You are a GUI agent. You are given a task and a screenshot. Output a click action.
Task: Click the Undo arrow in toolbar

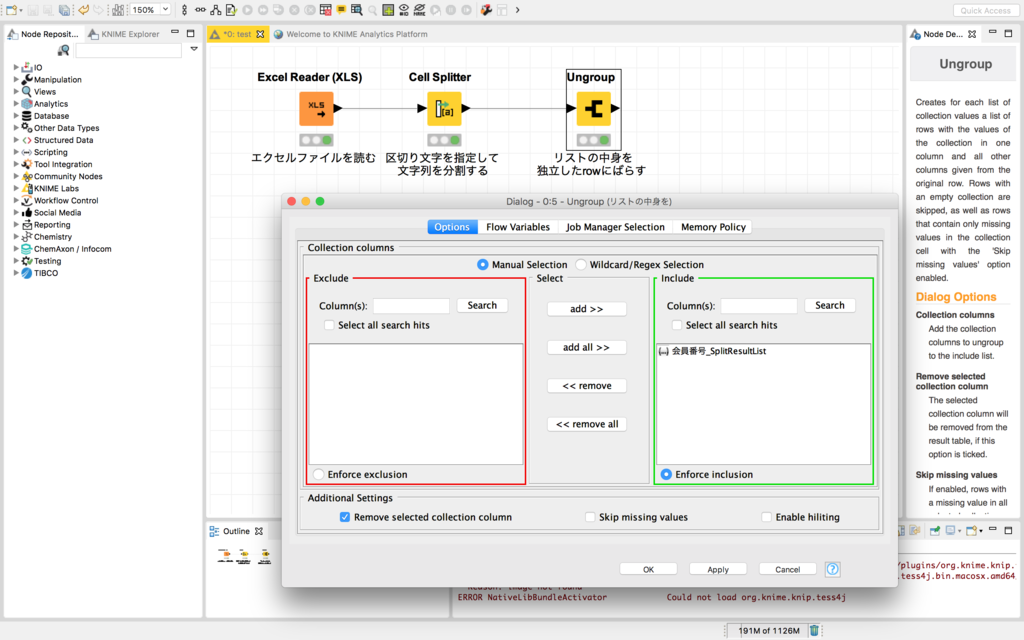84,10
